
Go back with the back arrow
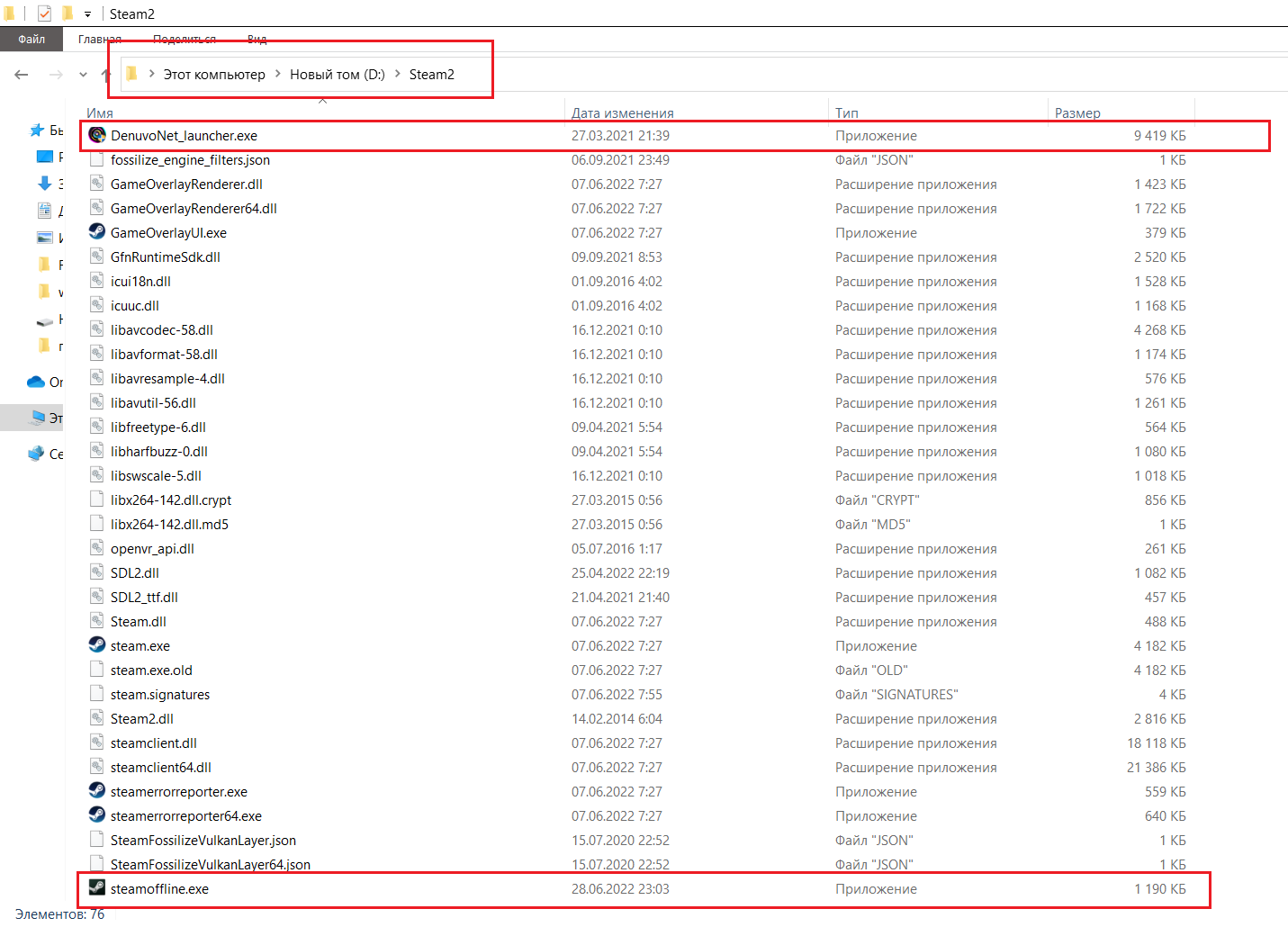point(22,75)
